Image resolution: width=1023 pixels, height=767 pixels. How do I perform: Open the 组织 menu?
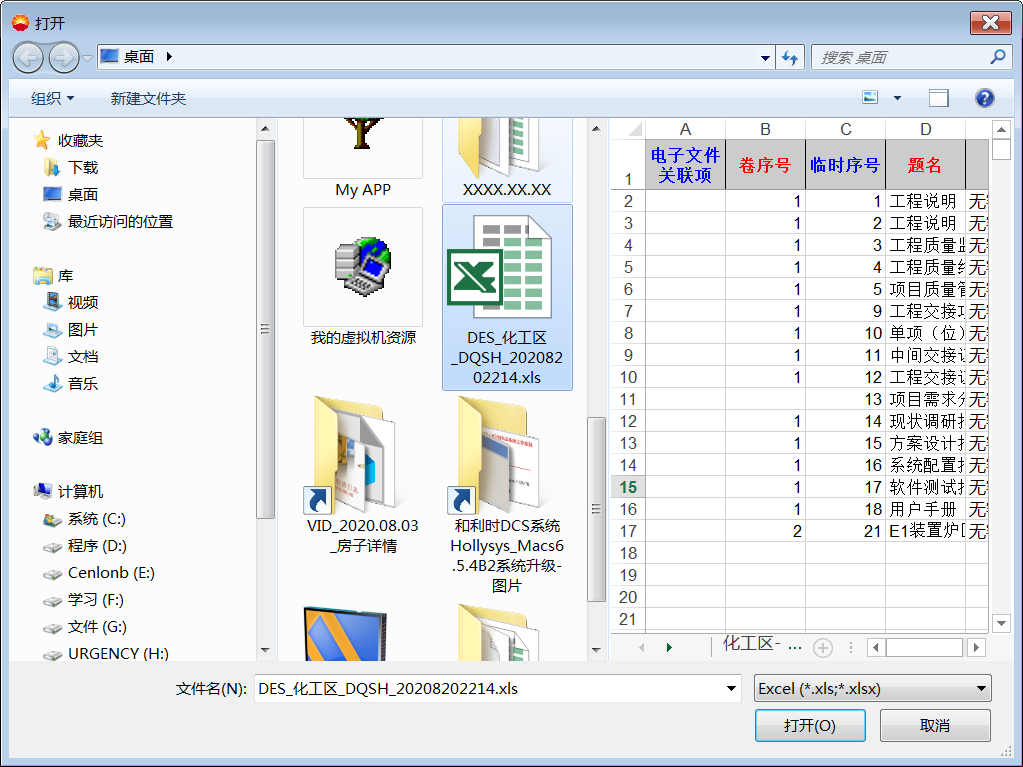coord(45,98)
